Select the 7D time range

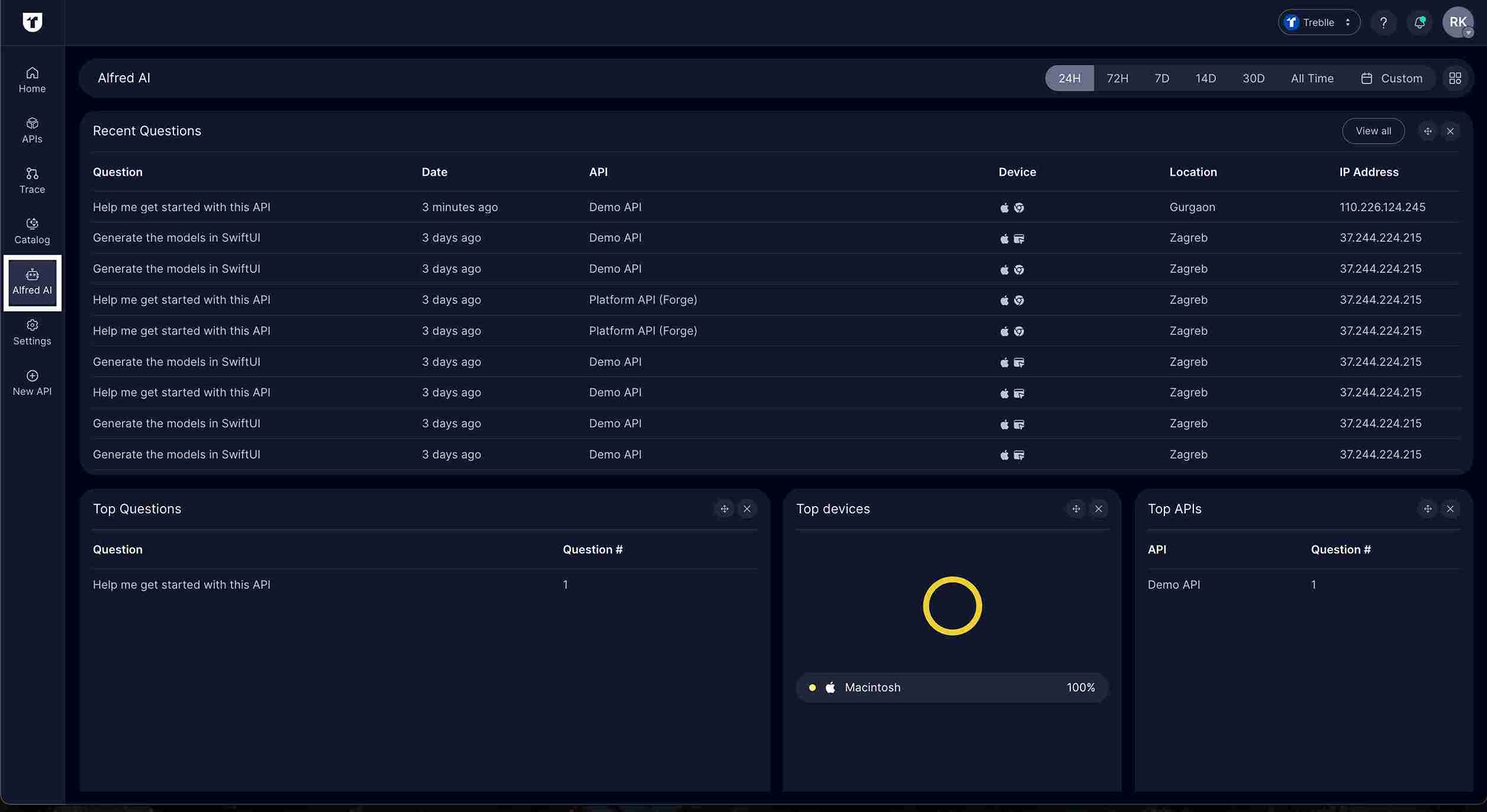1161,78
